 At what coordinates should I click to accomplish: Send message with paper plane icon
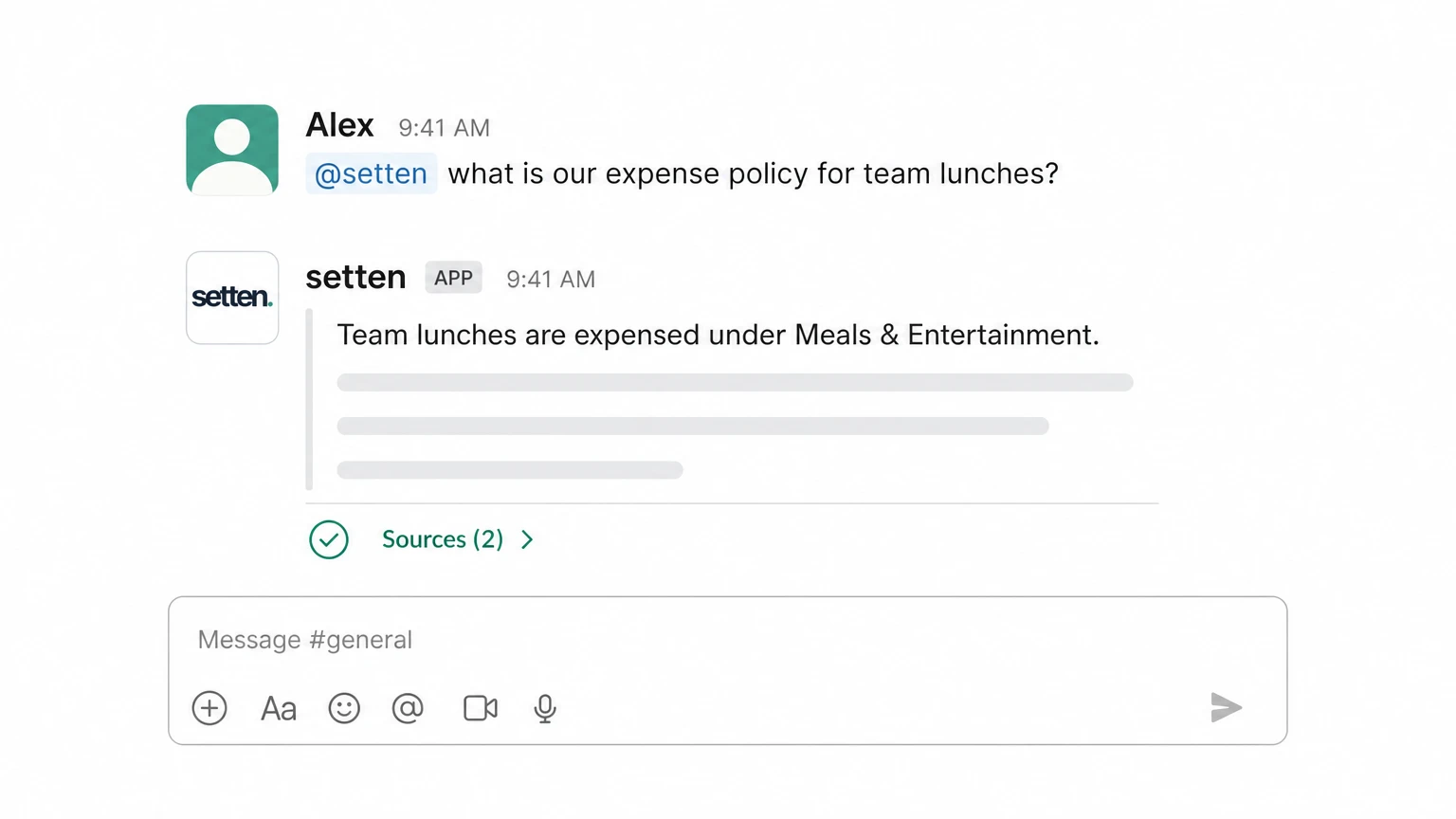(x=1226, y=707)
